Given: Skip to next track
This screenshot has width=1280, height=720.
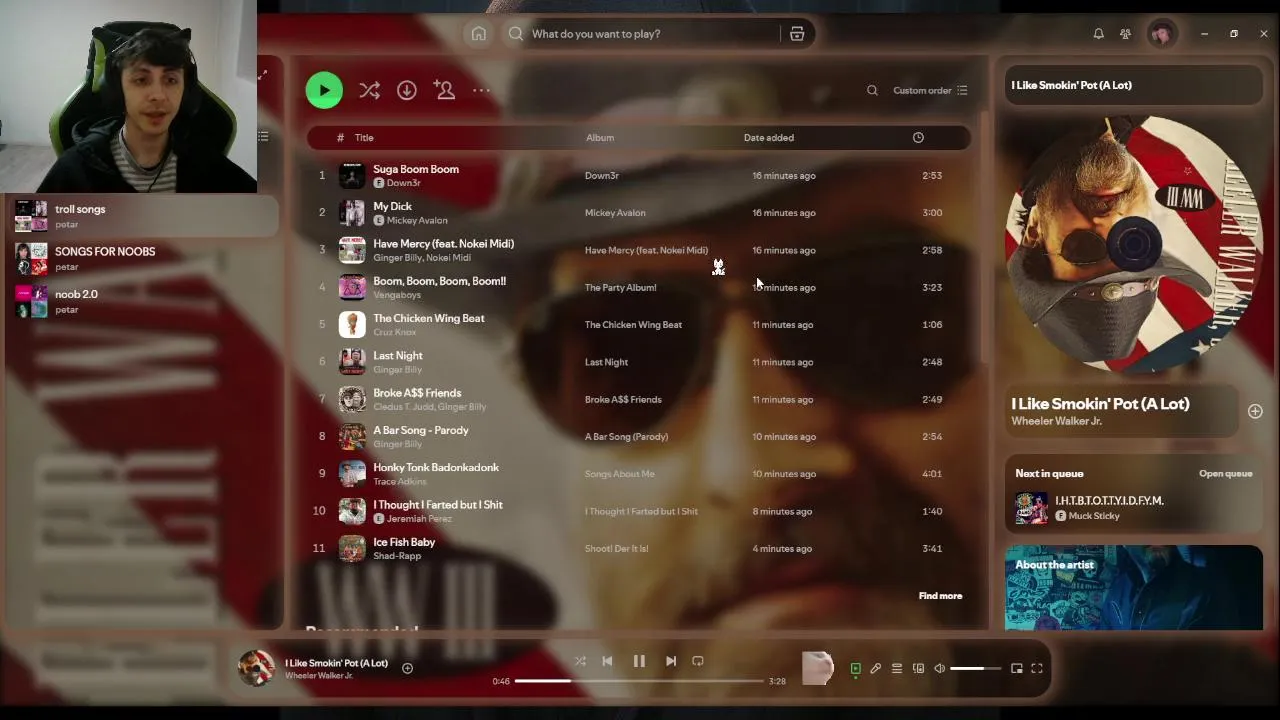Looking at the screenshot, I should pos(671,661).
